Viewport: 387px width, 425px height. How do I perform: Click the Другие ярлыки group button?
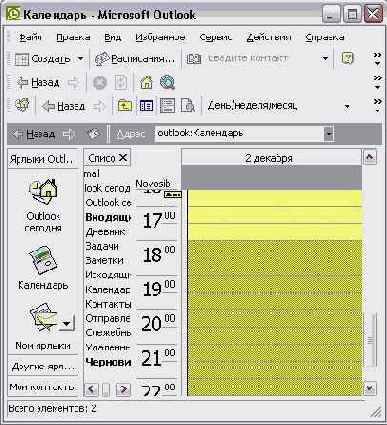click(43, 366)
